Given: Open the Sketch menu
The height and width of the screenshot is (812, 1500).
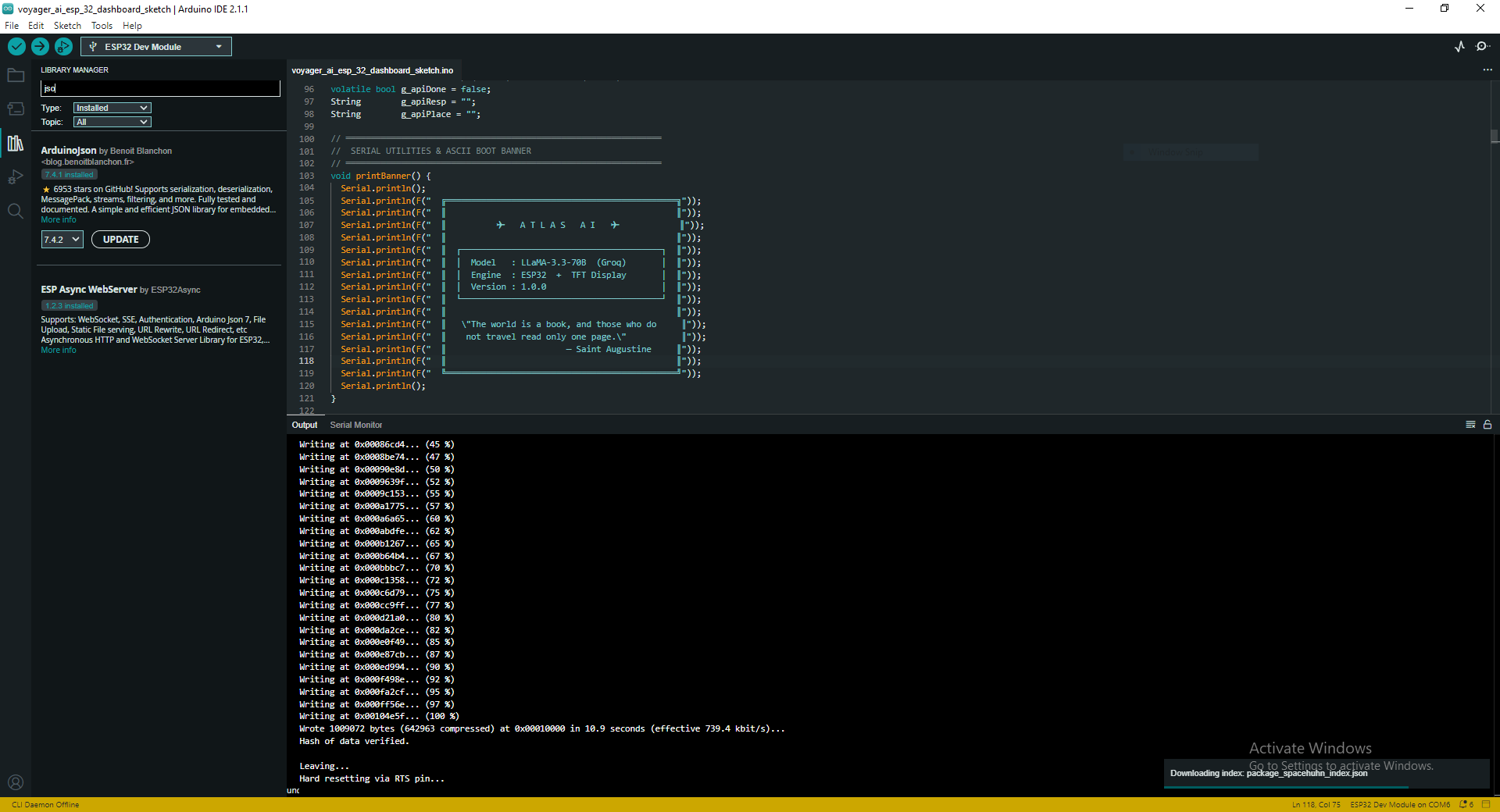Looking at the screenshot, I should click(x=67, y=26).
